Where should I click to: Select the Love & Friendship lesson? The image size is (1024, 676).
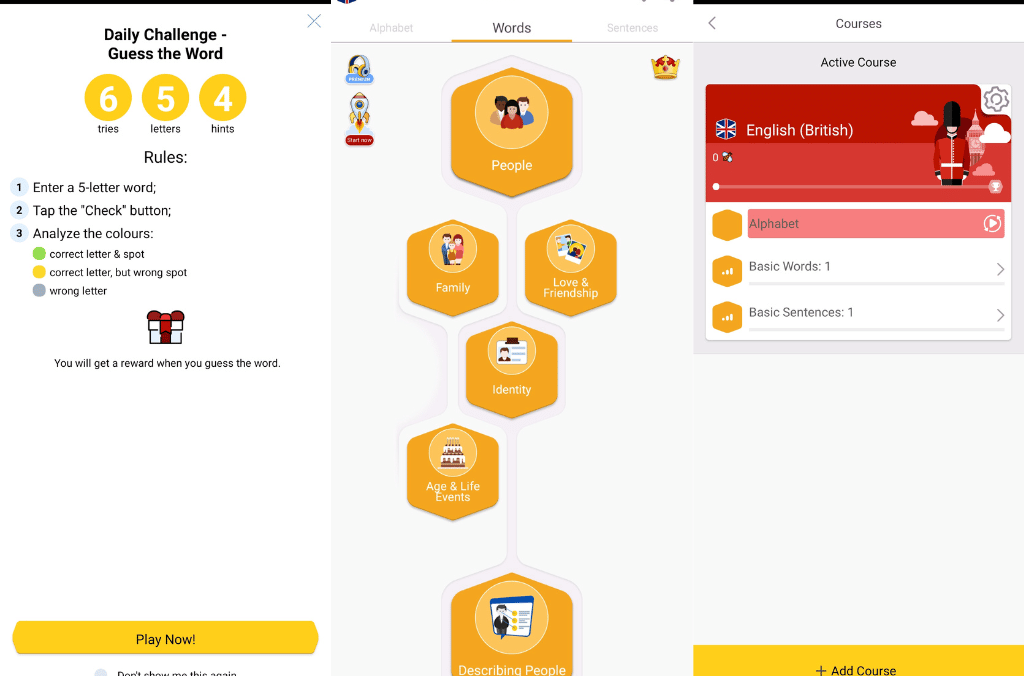coord(571,268)
